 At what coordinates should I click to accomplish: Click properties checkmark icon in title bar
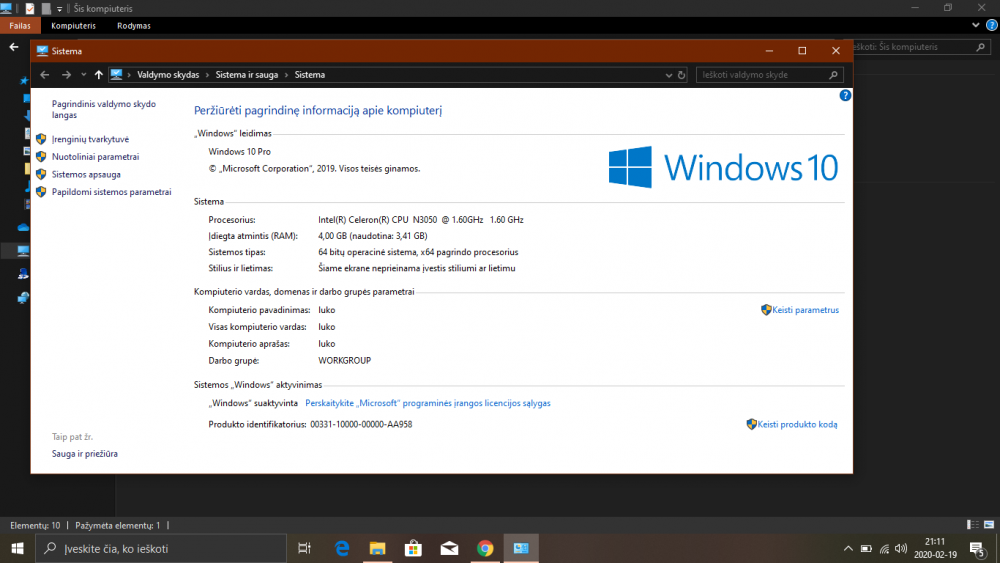pyautogui.click(x=30, y=8)
